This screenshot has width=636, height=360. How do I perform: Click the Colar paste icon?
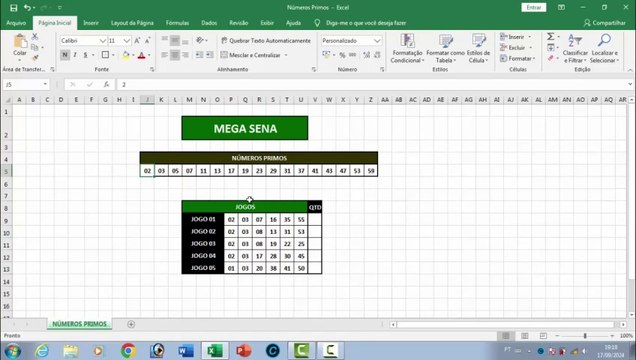(20, 42)
